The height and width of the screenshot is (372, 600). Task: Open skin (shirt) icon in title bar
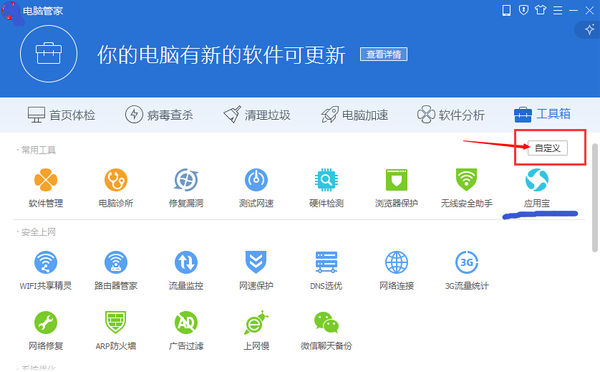tap(541, 10)
